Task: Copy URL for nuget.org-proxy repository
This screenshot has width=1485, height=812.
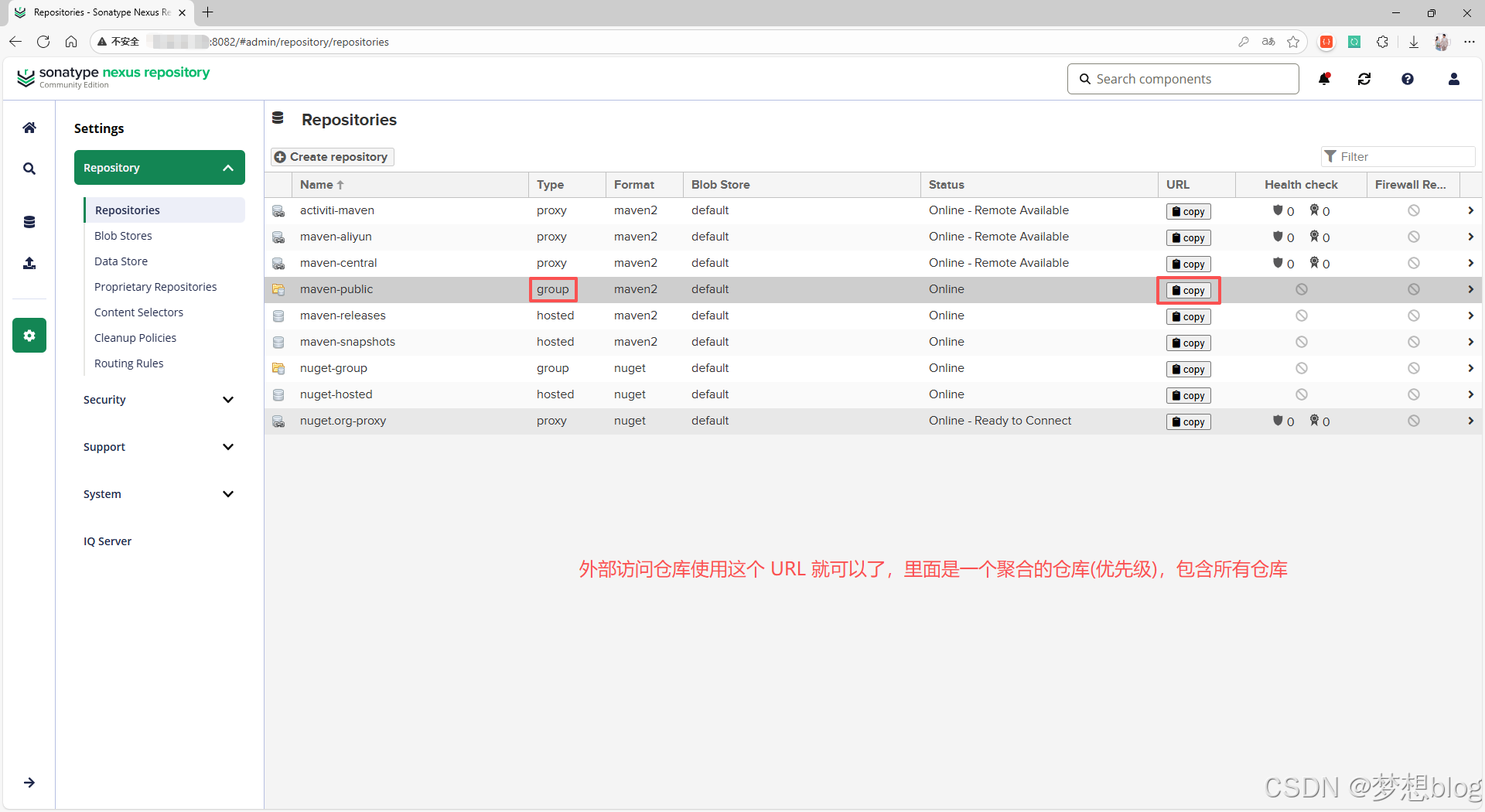Action: pyautogui.click(x=1189, y=422)
